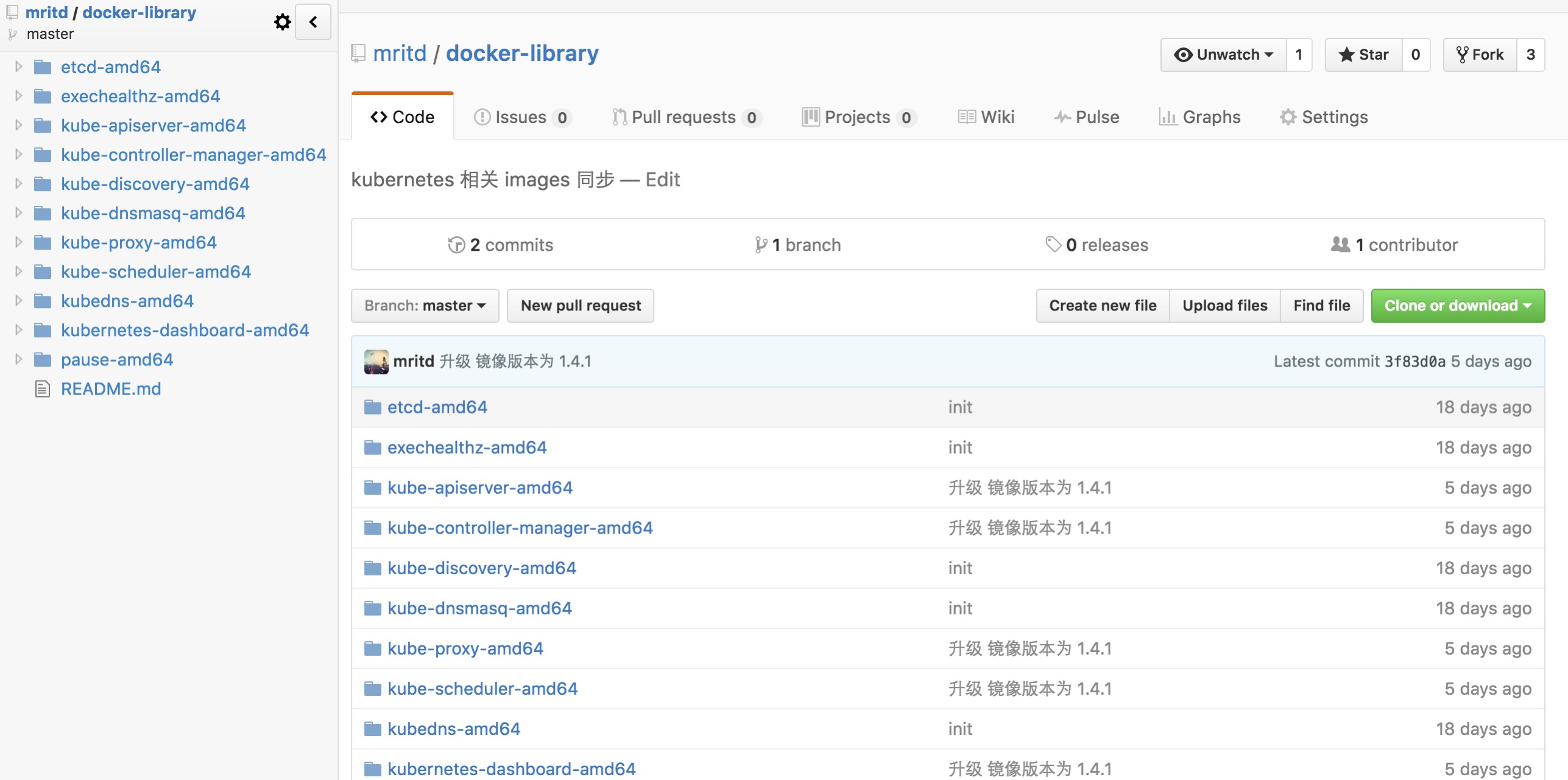
Task: Open the Graphs tab
Action: [1199, 117]
